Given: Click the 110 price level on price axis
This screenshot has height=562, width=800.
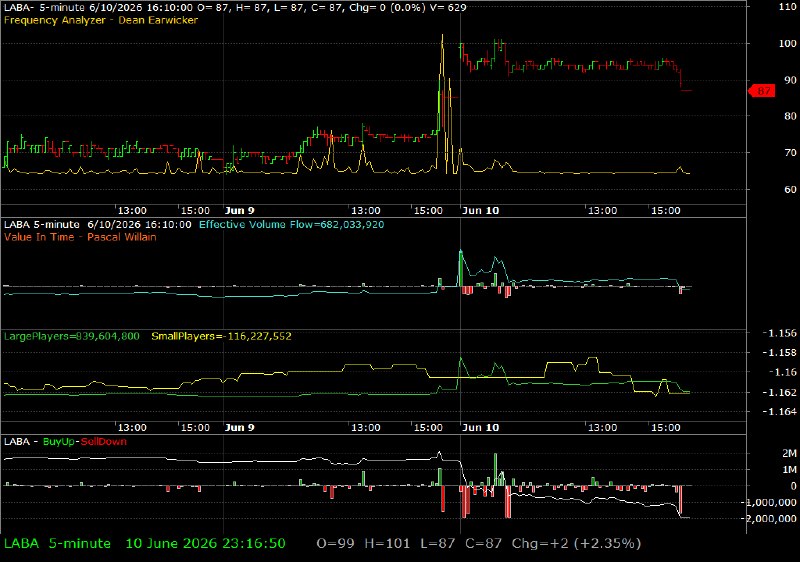Looking at the screenshot, I should coord(787,7).
